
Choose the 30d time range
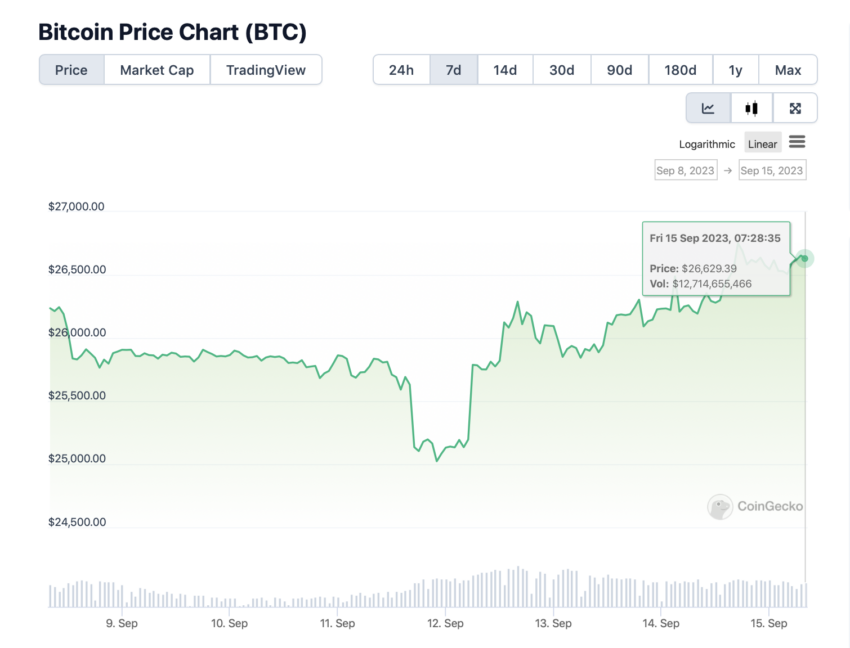(562, 70)
